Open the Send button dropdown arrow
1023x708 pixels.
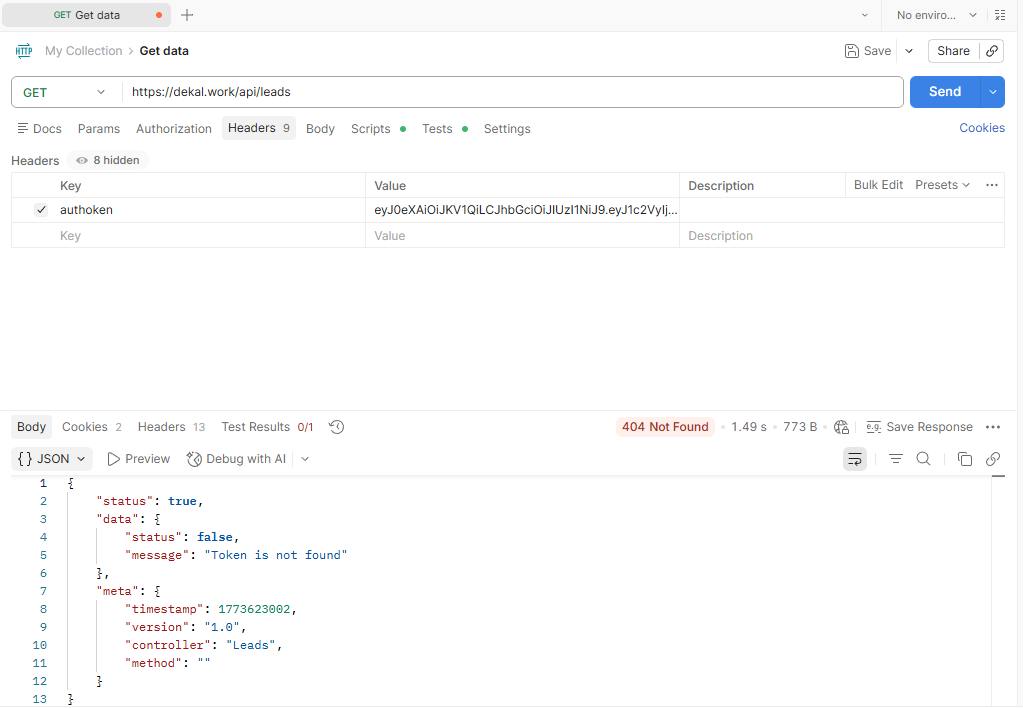[993, 92]
